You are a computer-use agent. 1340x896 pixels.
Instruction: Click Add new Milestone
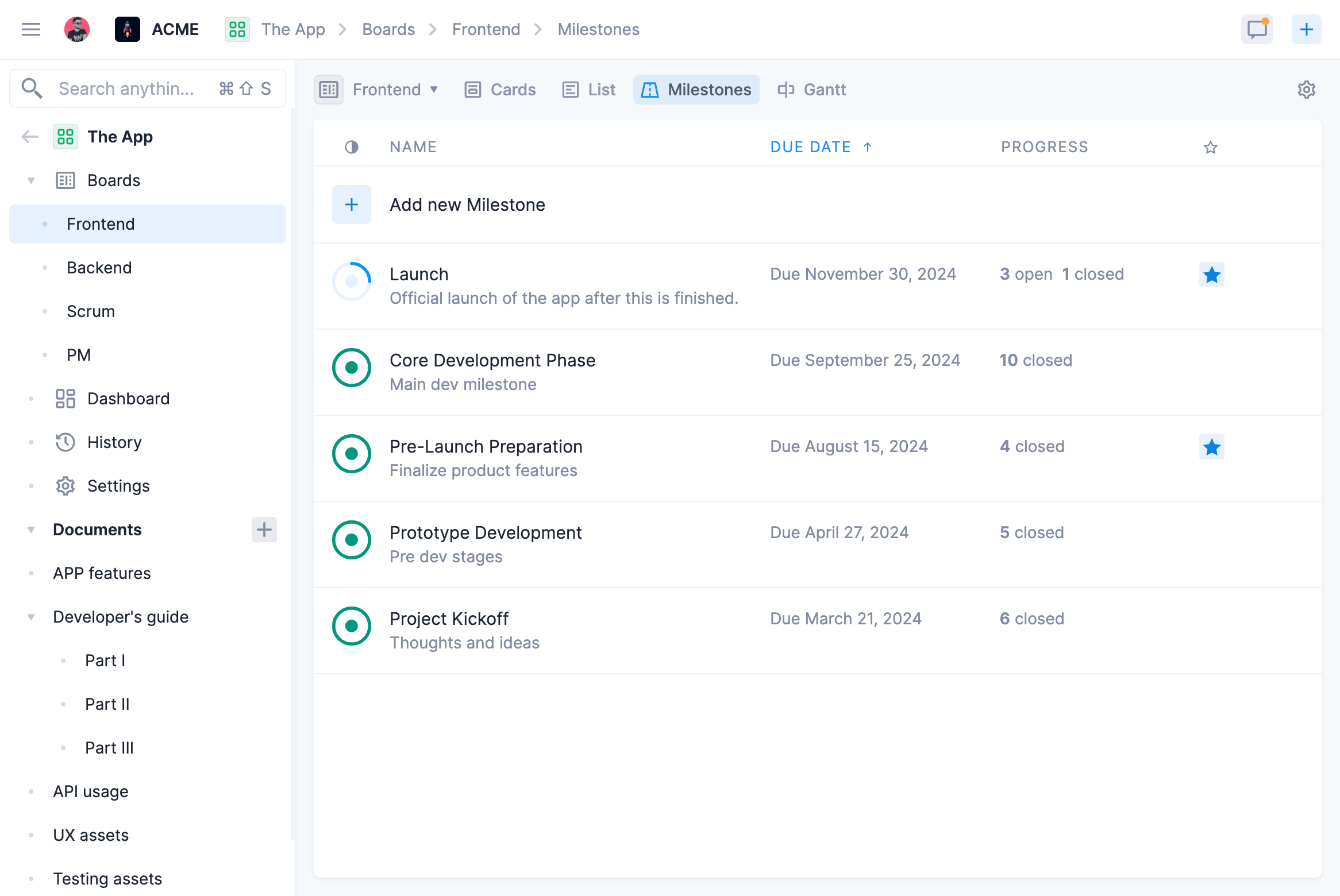coord(467,204)
